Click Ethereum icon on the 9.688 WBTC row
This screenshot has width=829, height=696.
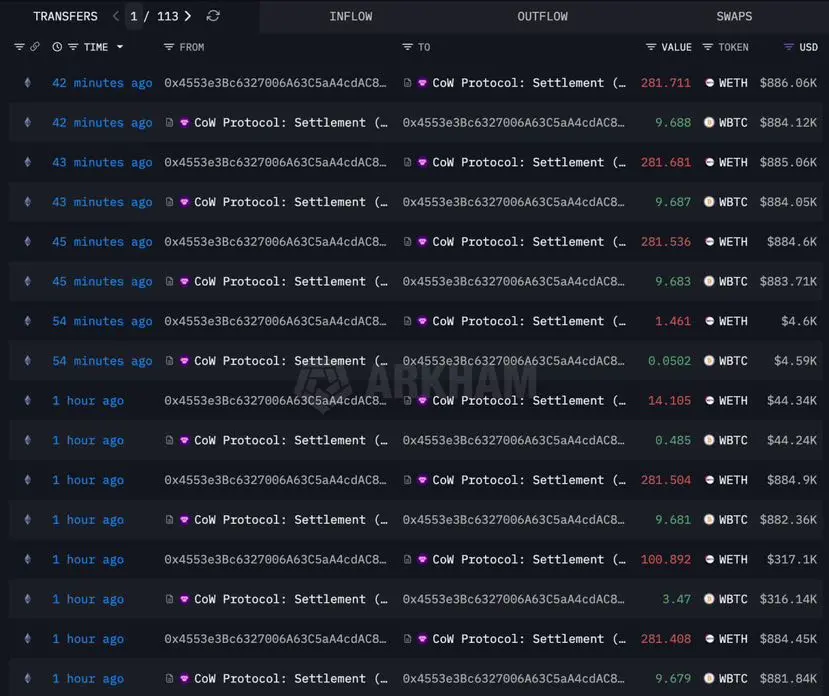pyautogui.click(x=27, y=122)
